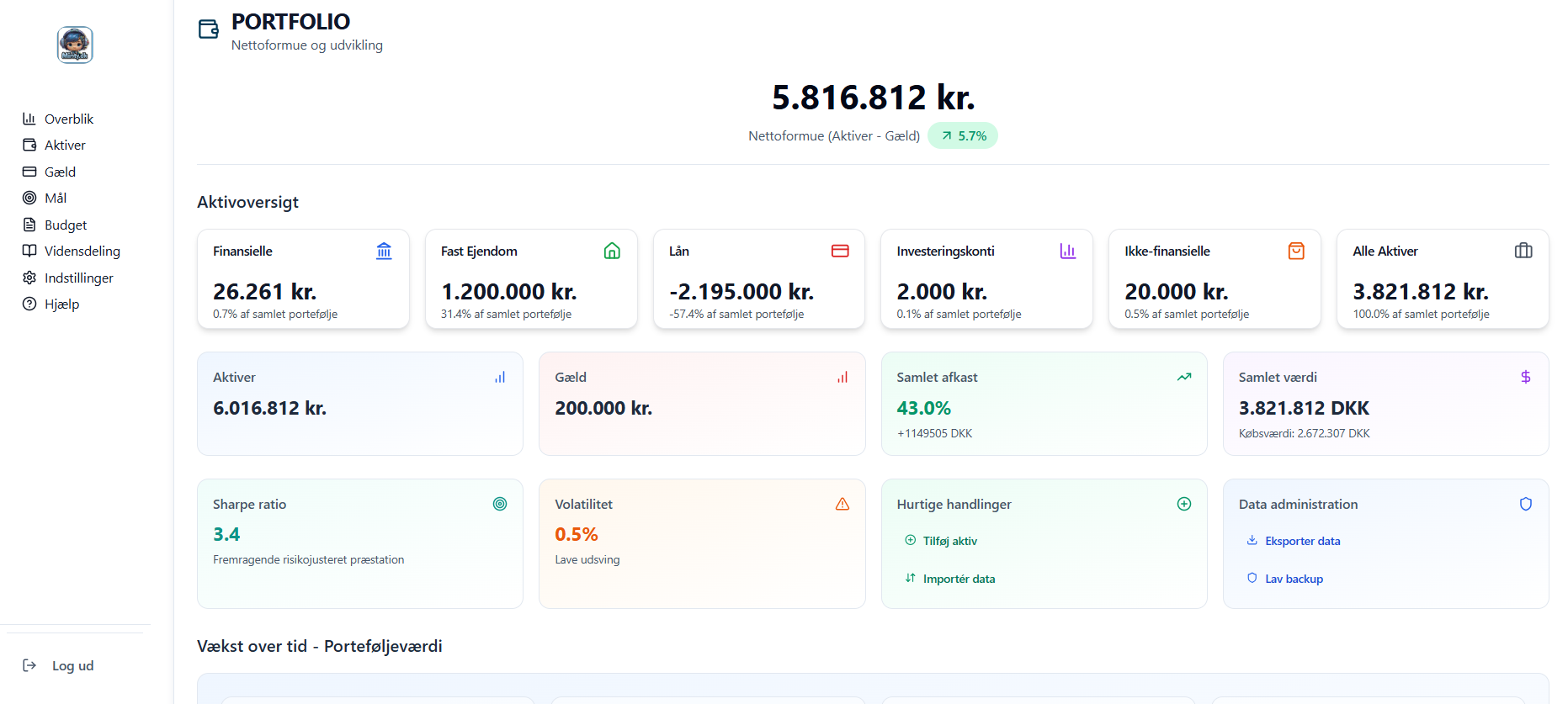The image size is (1568, 704).
Task: Click the bank icon on Finansielle card
Action: 384,251
